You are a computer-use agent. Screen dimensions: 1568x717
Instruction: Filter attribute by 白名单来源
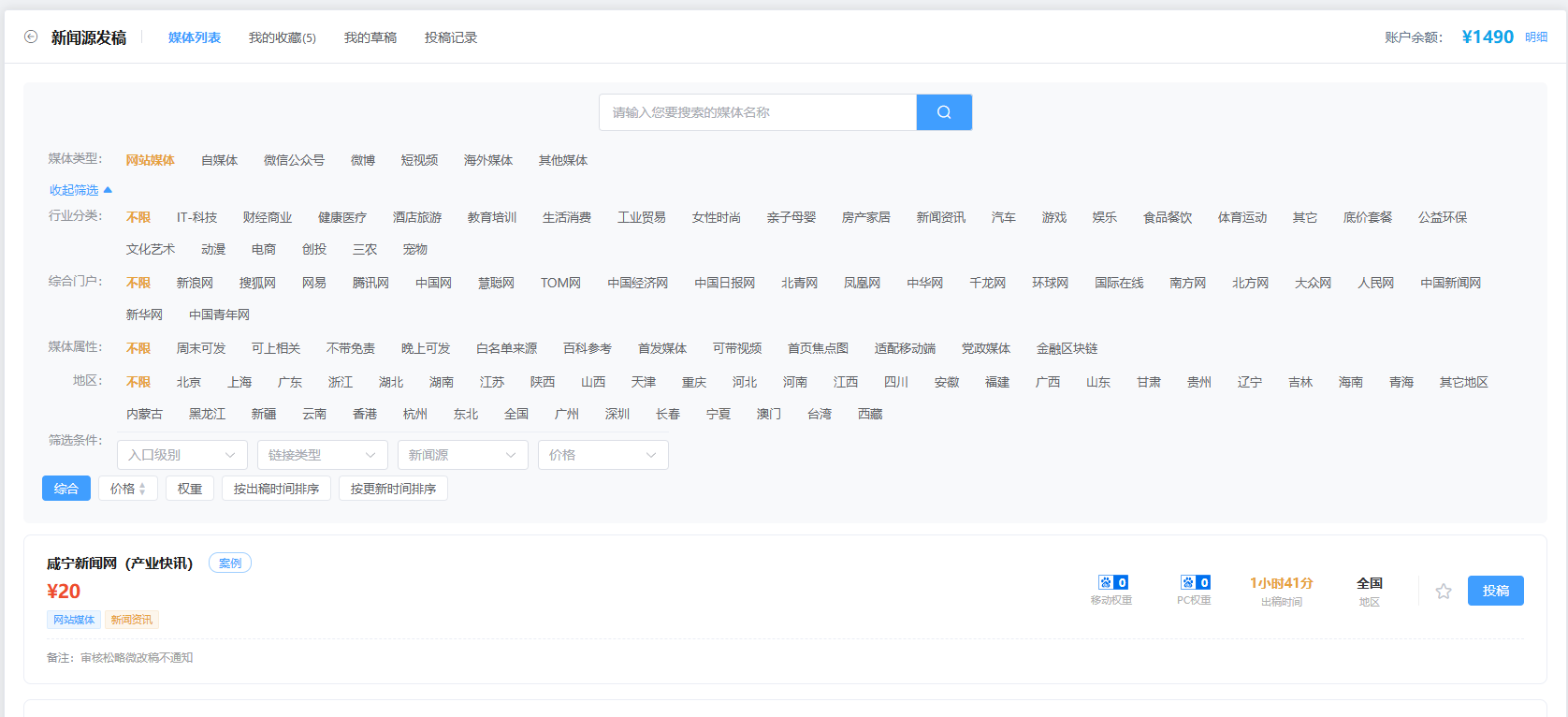[507, 348]
